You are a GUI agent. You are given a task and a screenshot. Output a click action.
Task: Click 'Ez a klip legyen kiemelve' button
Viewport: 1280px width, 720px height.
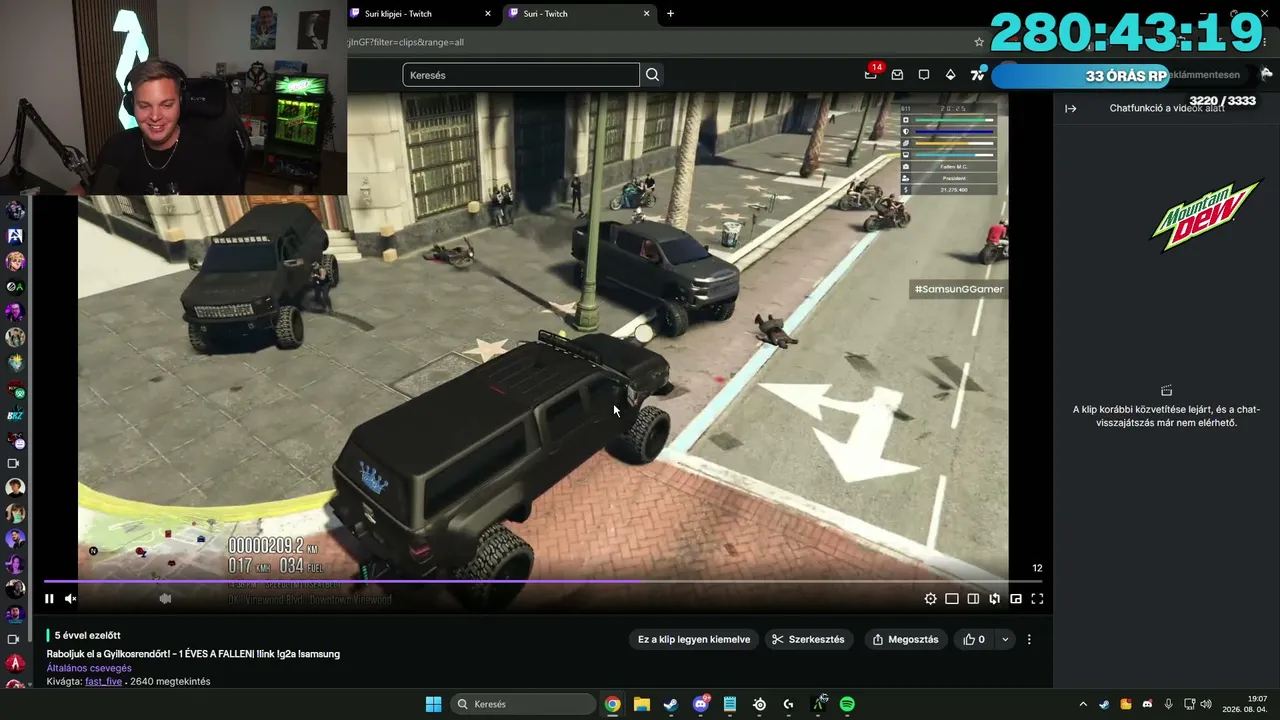694,639
